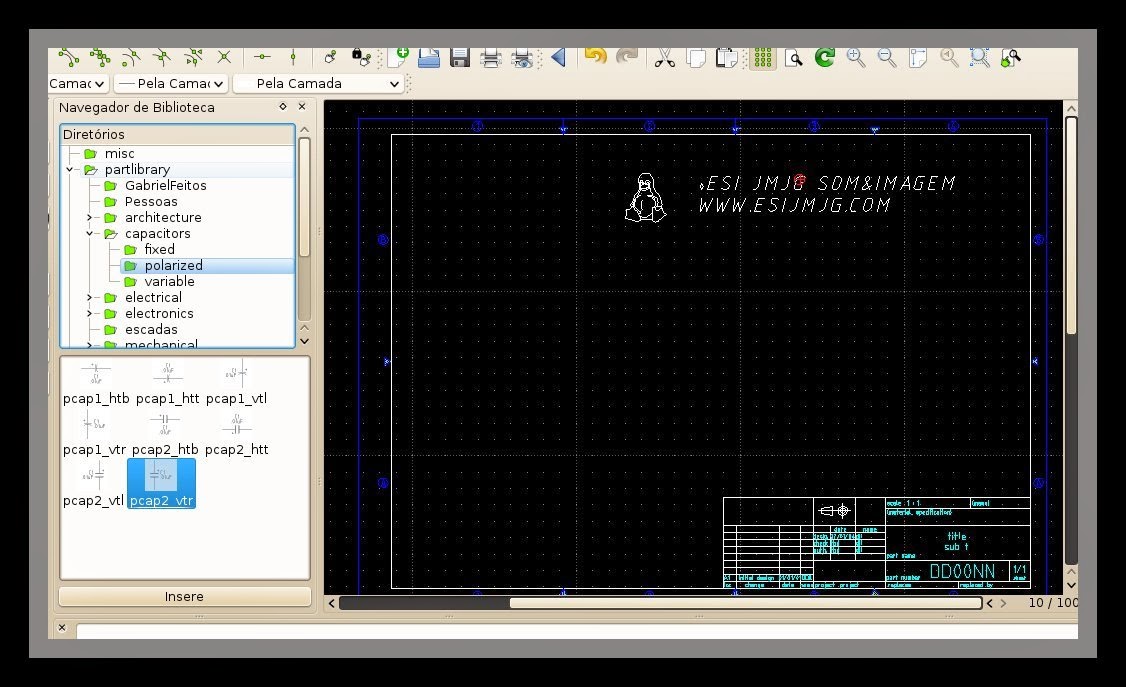Screen dimensions: 1126x687
Task: Redo the last undone action
Action: tap(627, 57)
